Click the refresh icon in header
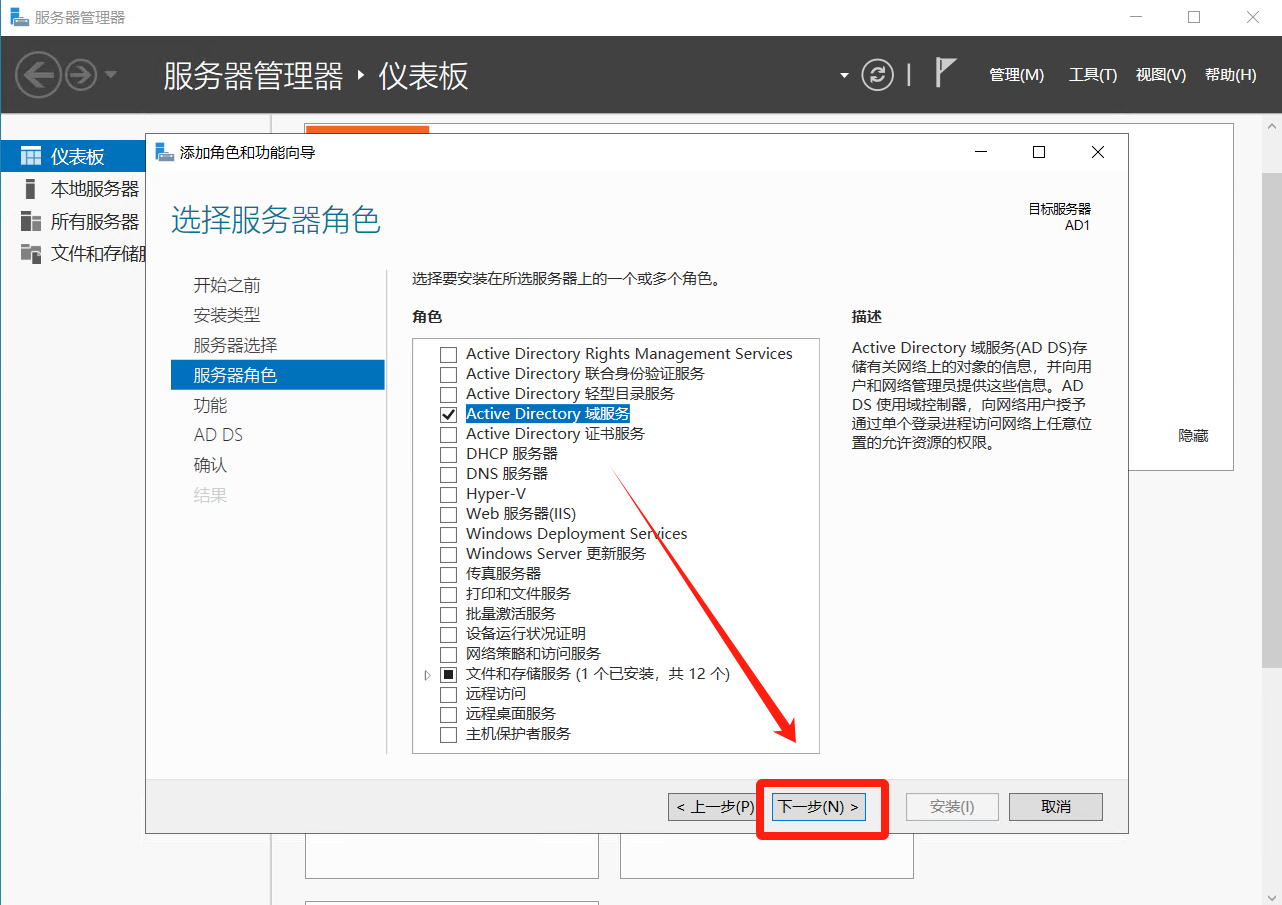This screenshot has height=905, width=1282. 877,75
